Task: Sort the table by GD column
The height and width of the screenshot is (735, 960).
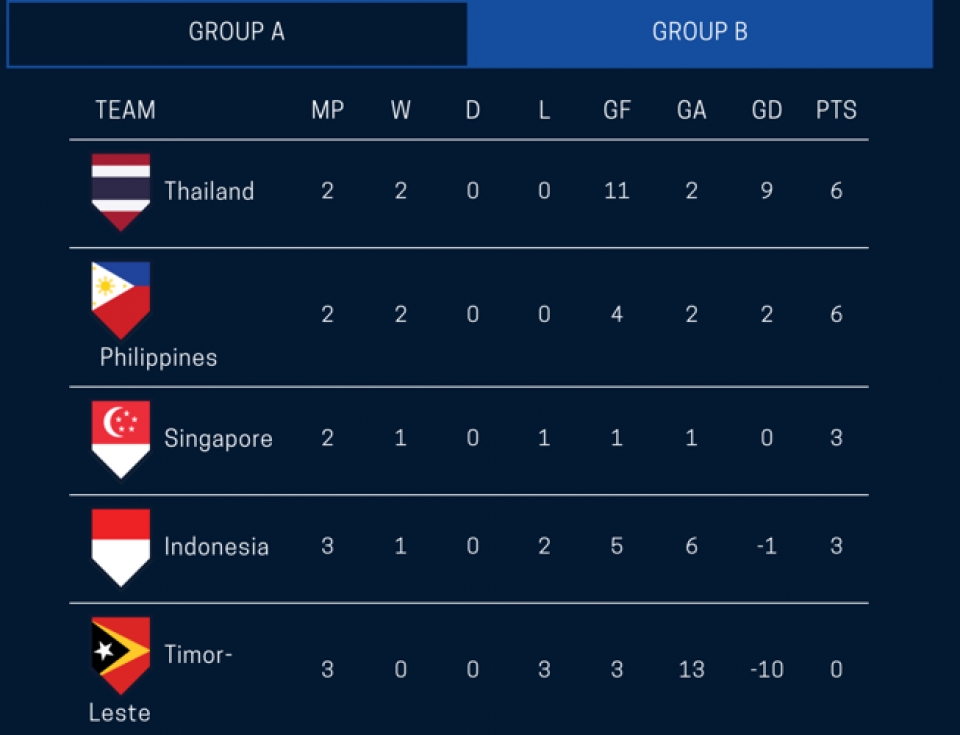Action: pos(766,110)
